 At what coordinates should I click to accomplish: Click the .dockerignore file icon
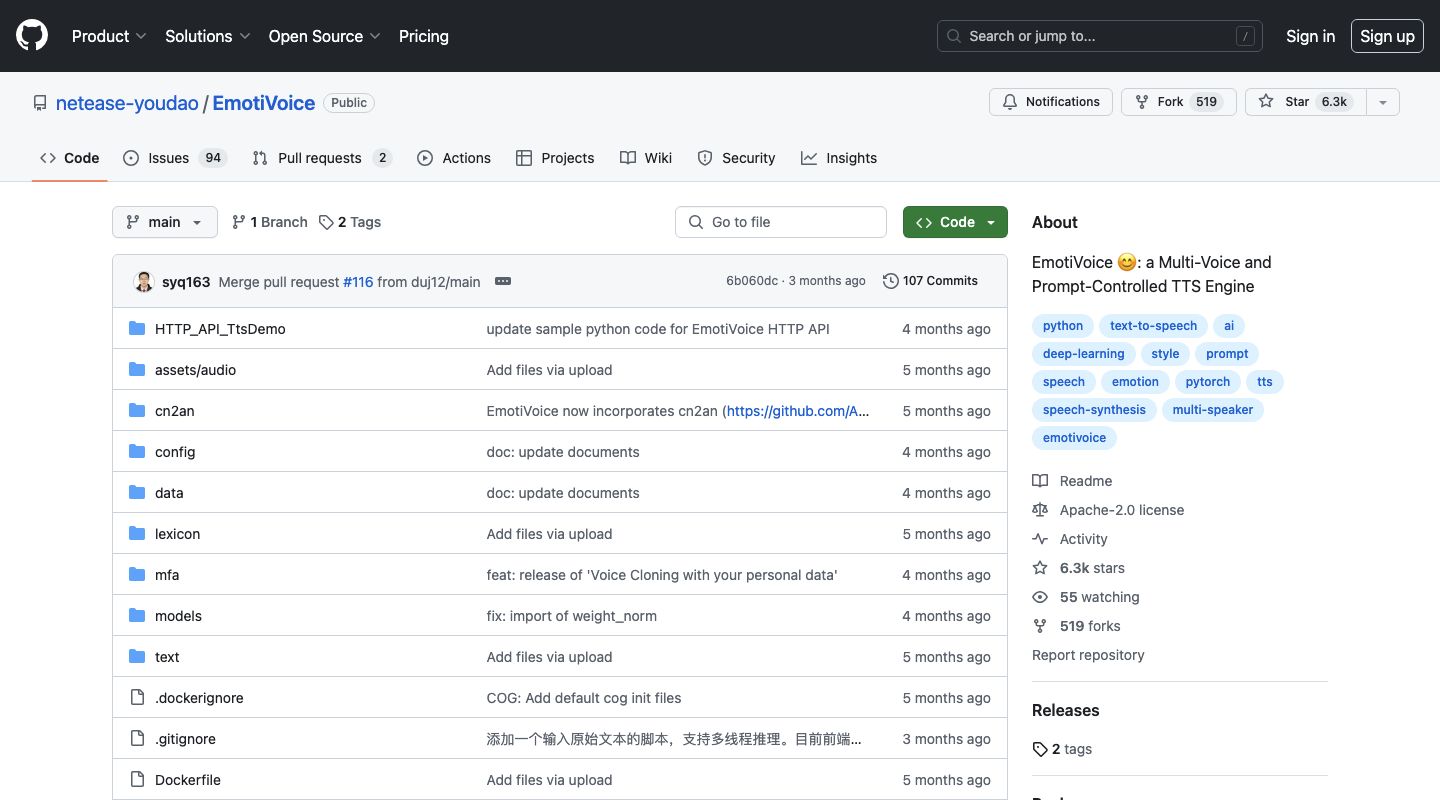[x=137, y=697]
